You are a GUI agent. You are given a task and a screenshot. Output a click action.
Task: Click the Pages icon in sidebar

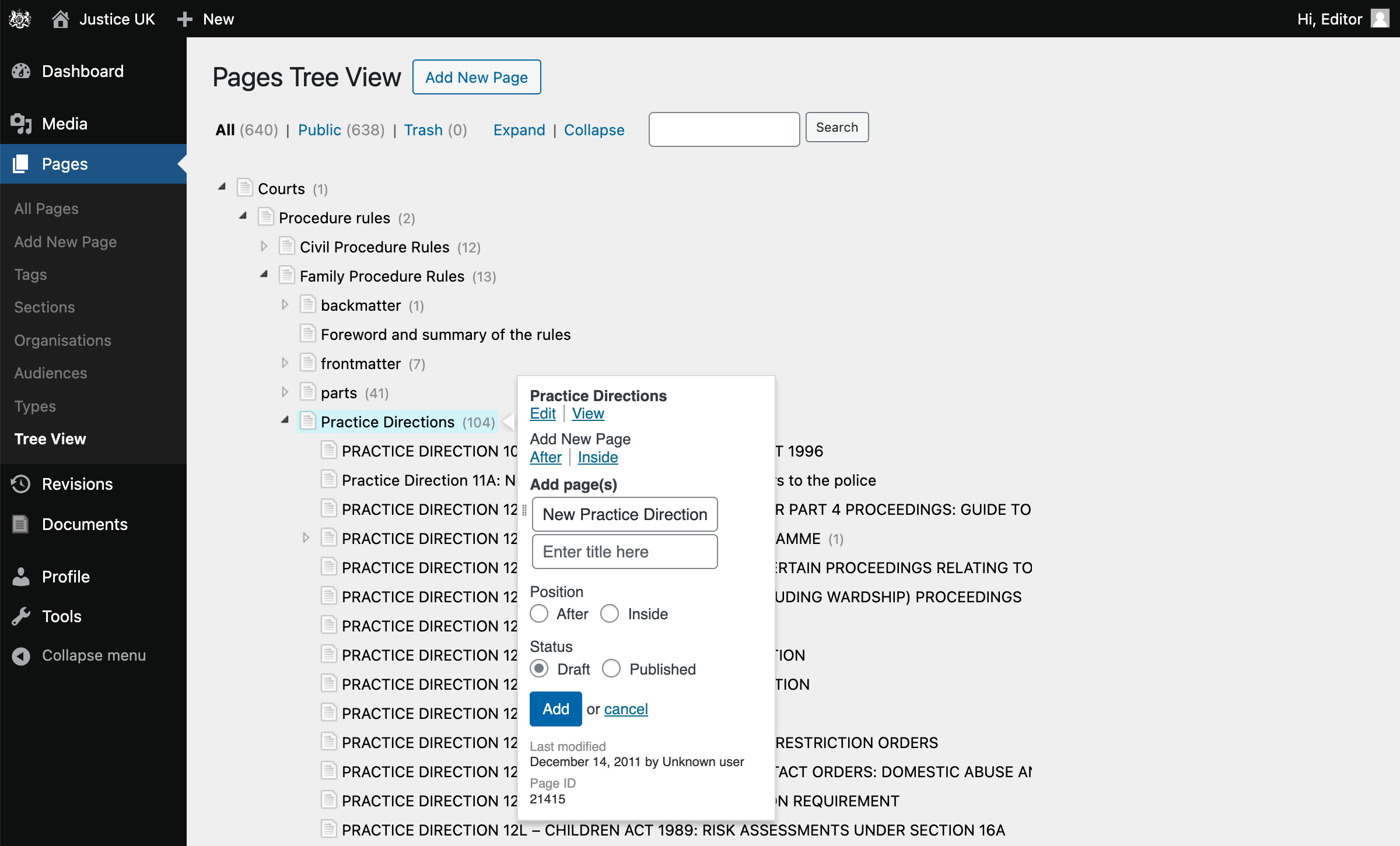[x=21, y=163]
